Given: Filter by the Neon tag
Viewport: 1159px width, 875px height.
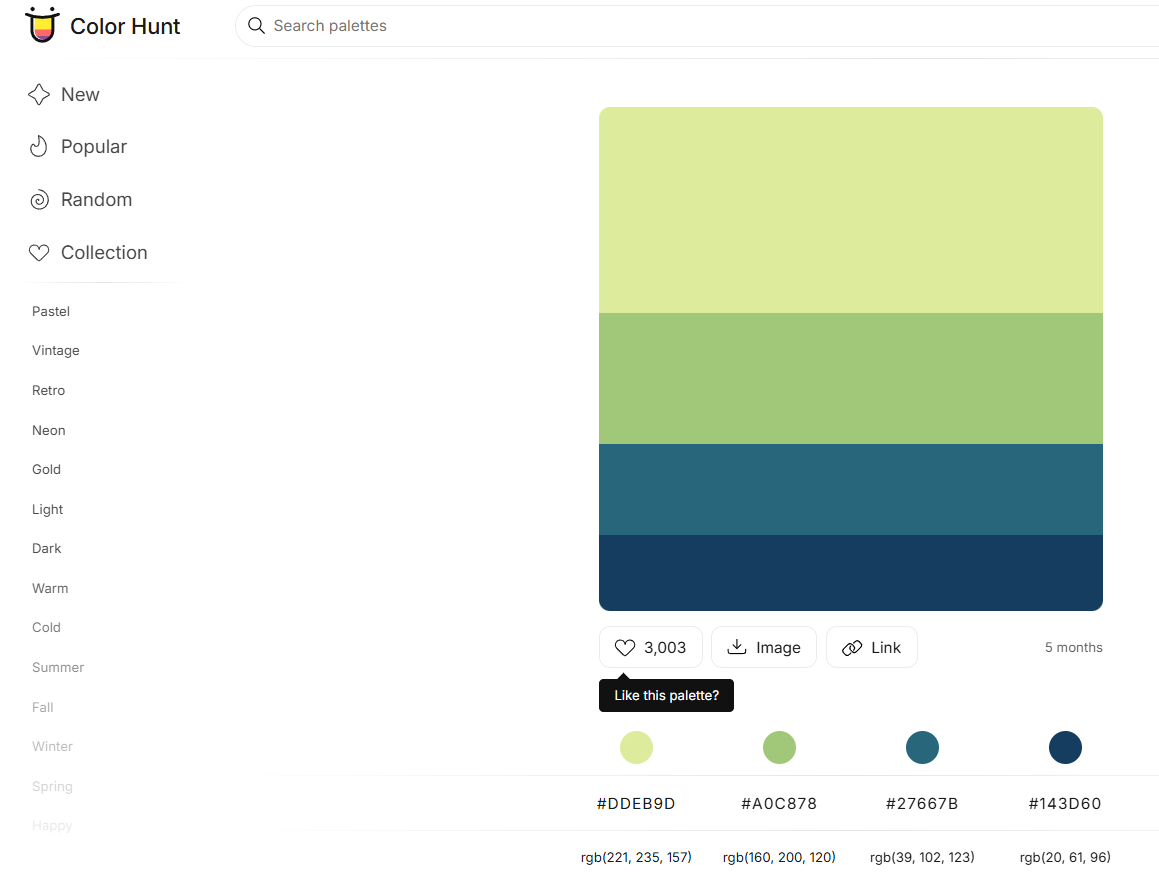Looking at the screenshot, I should [x=49, y=430].
